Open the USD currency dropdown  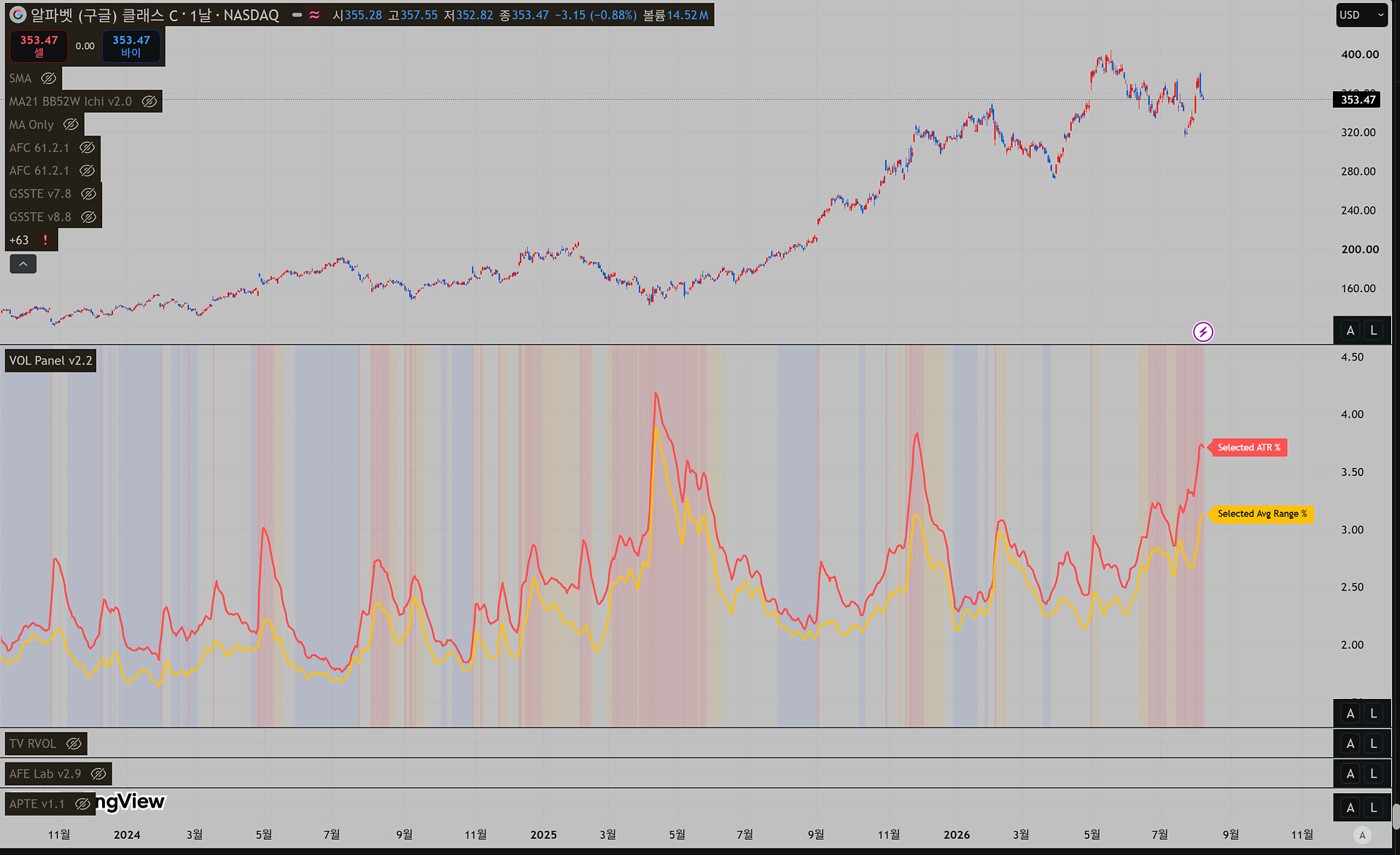pos(1361,15)
